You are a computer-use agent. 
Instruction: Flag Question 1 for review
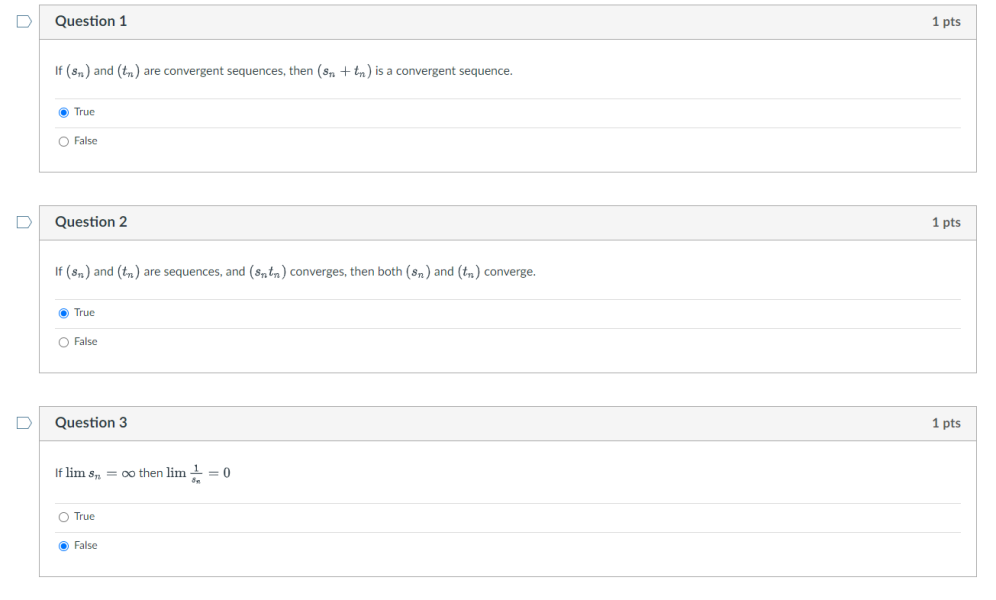22,19
